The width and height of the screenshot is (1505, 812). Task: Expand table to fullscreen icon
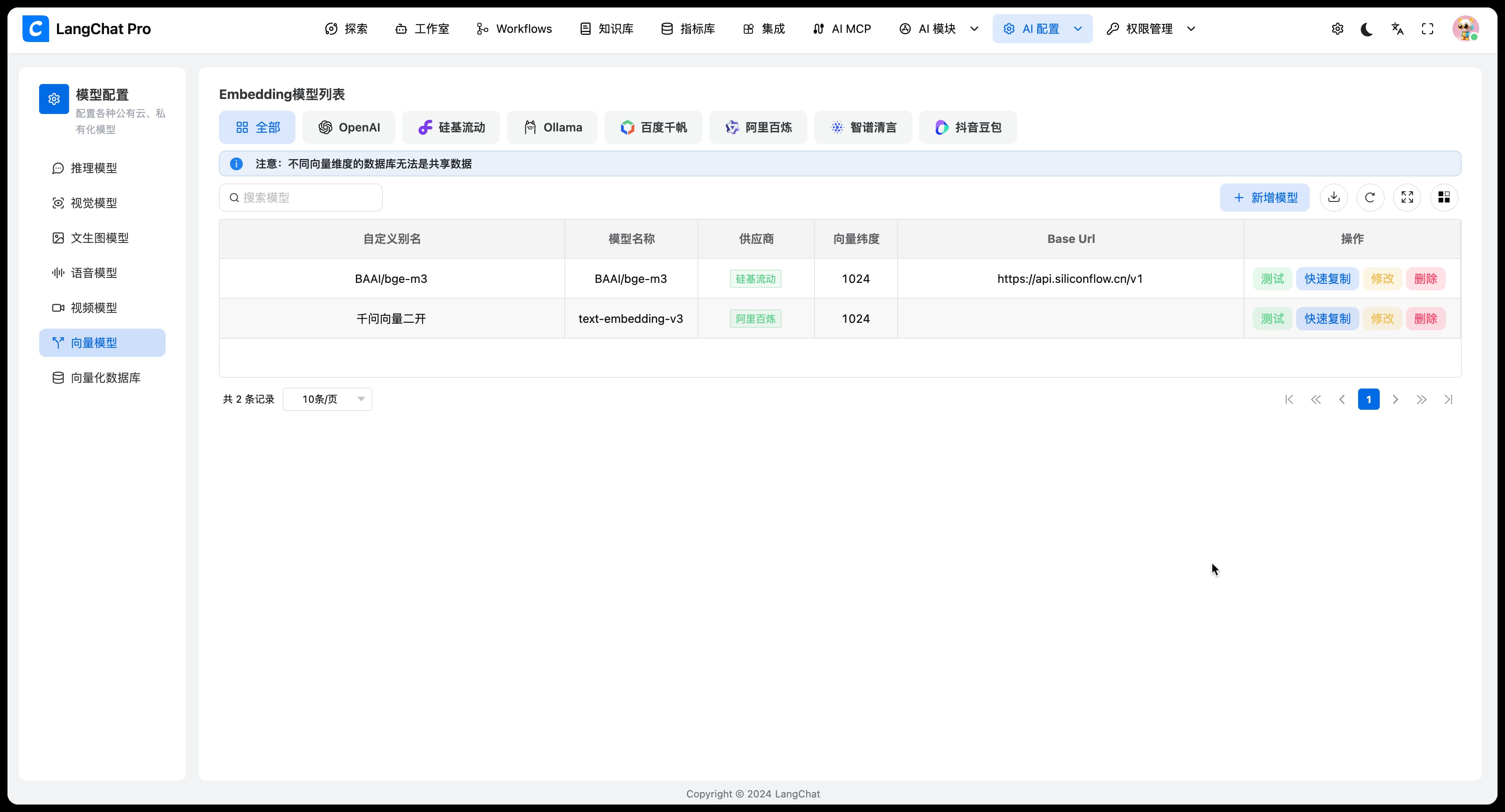click(x=1408, y=197)
